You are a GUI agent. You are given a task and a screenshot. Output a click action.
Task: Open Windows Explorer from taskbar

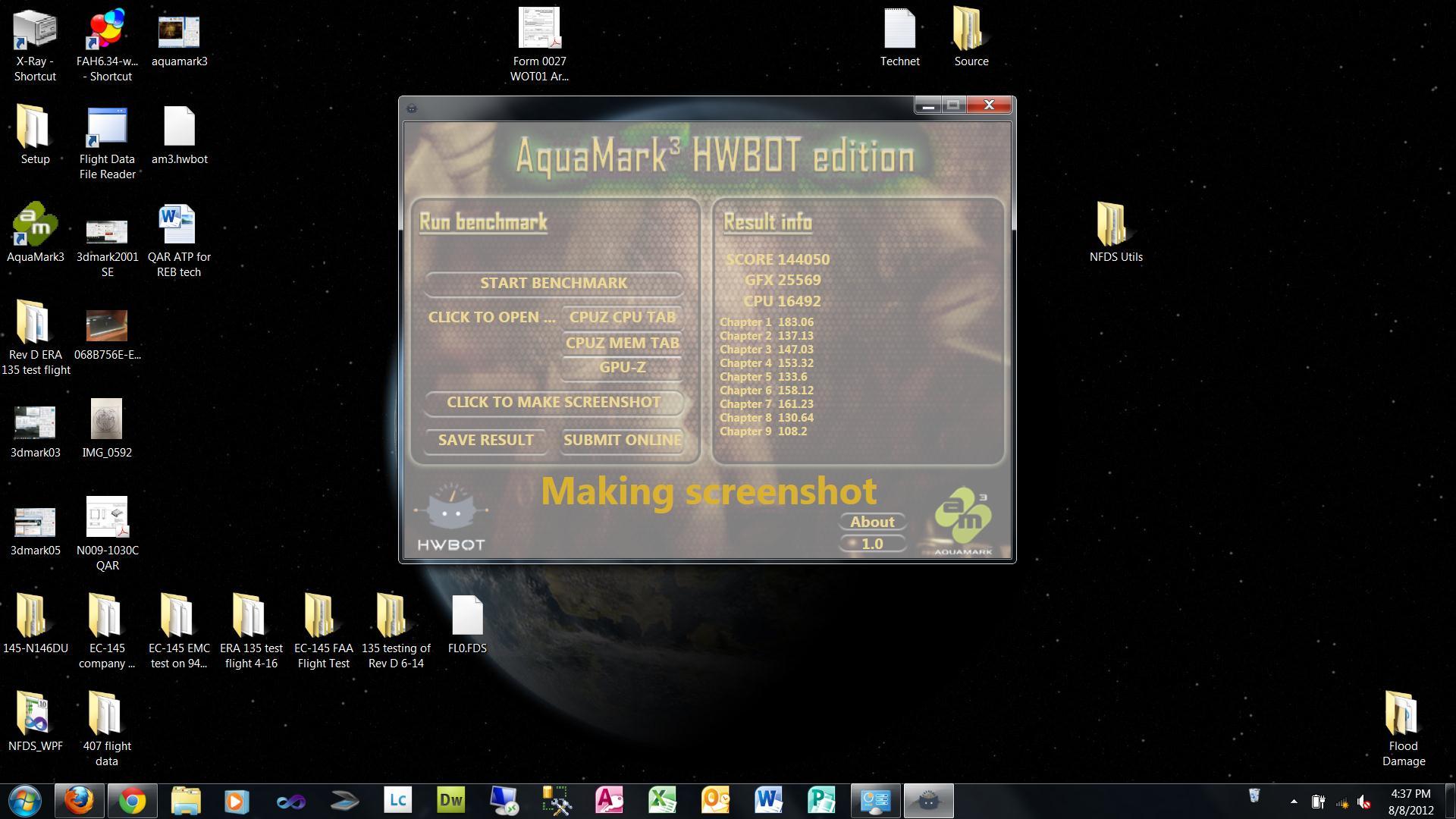tap(185, 801)
